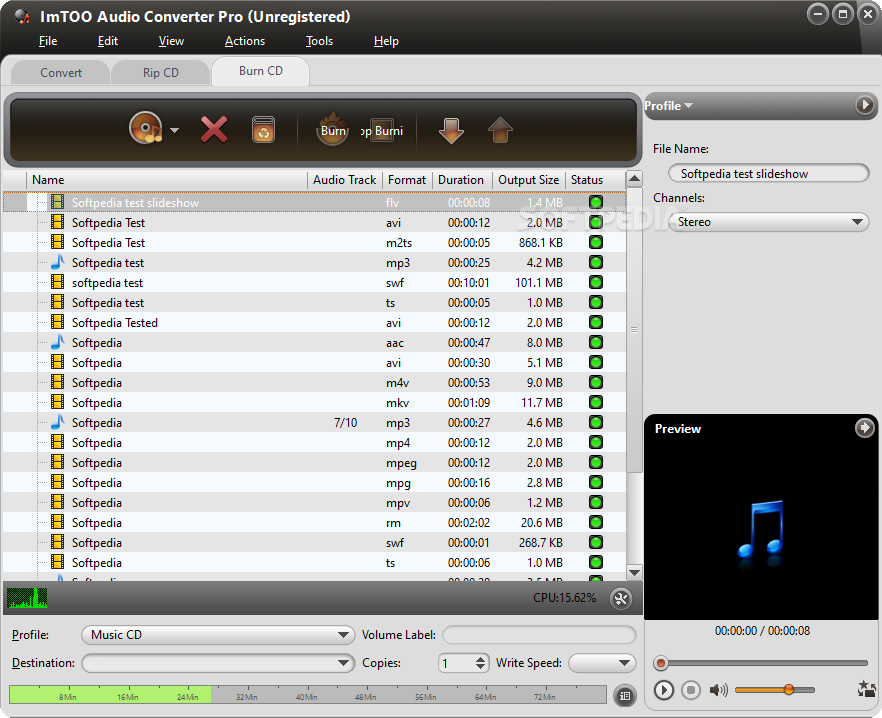Click the disc capacity icon by the timeline
Viewport: 882px width, 718px height.
tap(625, 695)
